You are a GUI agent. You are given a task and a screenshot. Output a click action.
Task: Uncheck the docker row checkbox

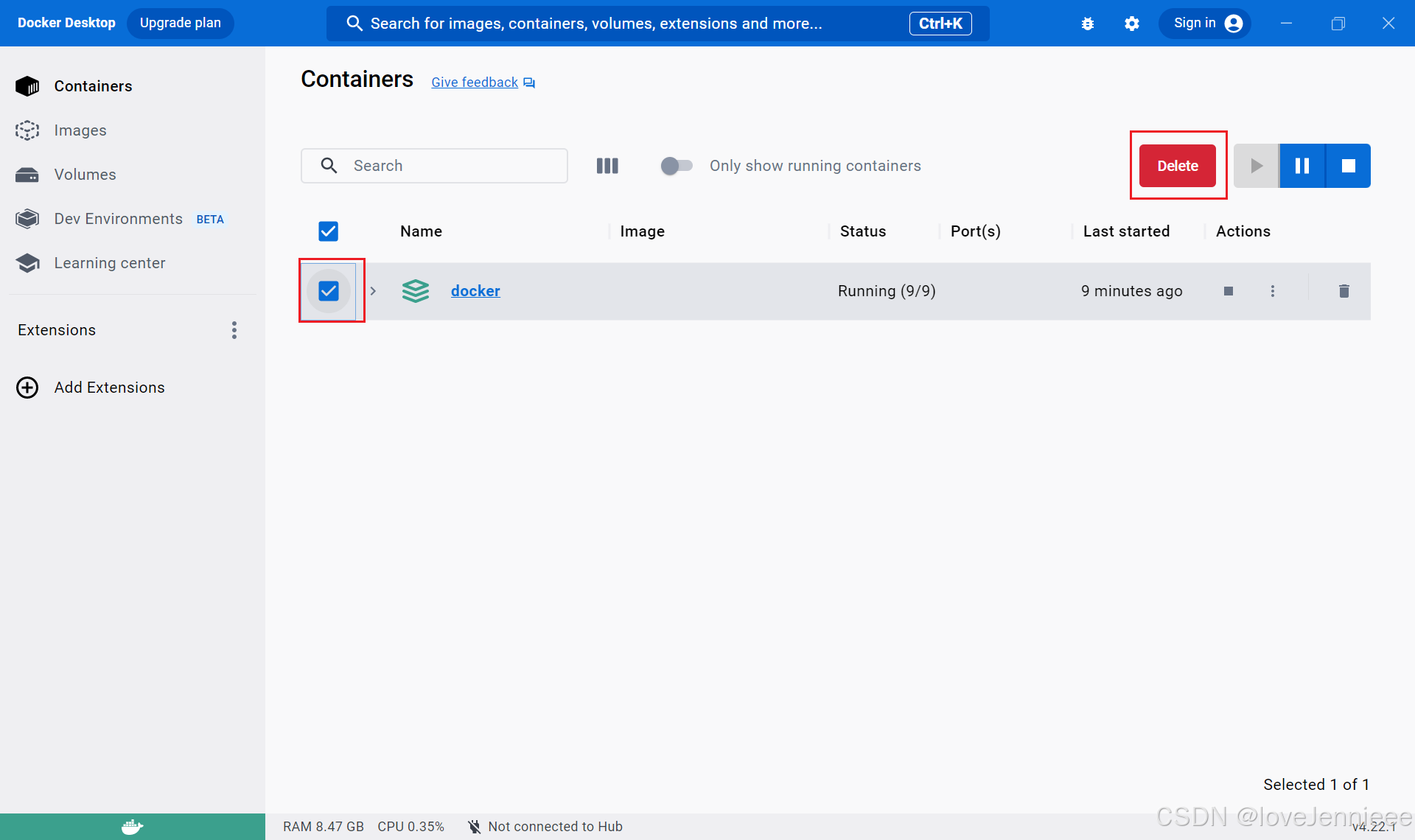(x=329, y=291)
